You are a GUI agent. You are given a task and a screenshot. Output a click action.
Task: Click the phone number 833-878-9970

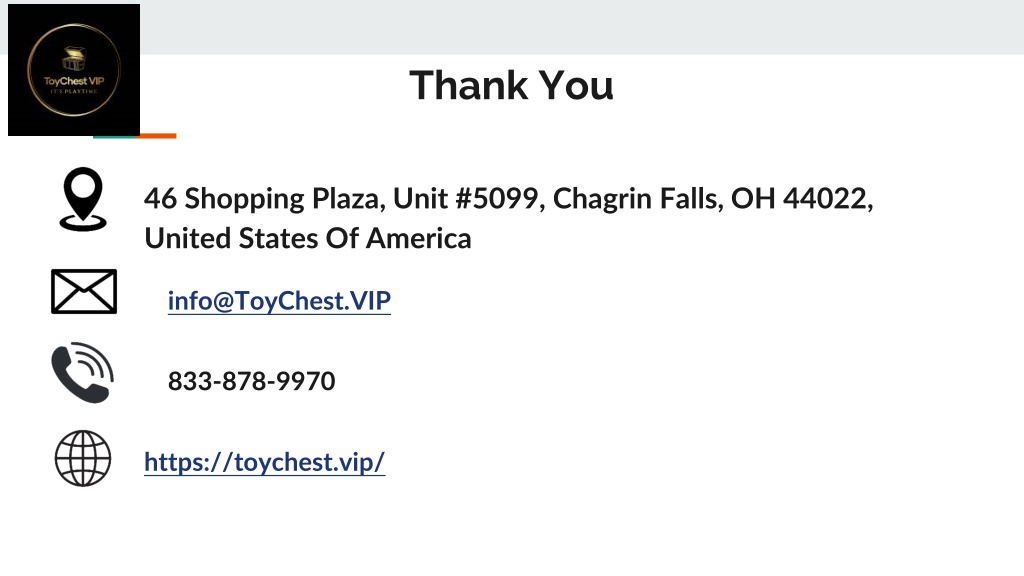[251, 381]
